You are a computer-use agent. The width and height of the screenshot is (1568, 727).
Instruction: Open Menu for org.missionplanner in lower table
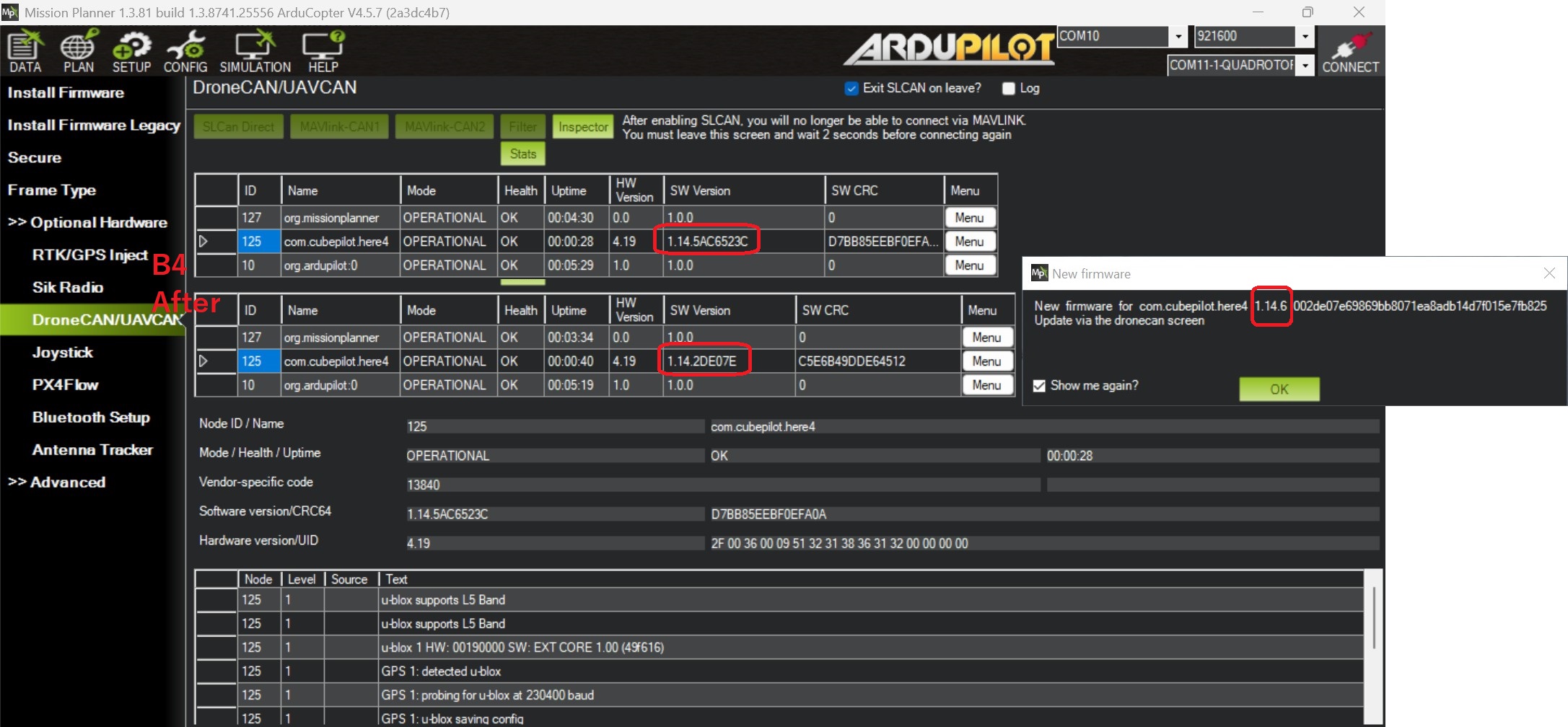(987, 338)
